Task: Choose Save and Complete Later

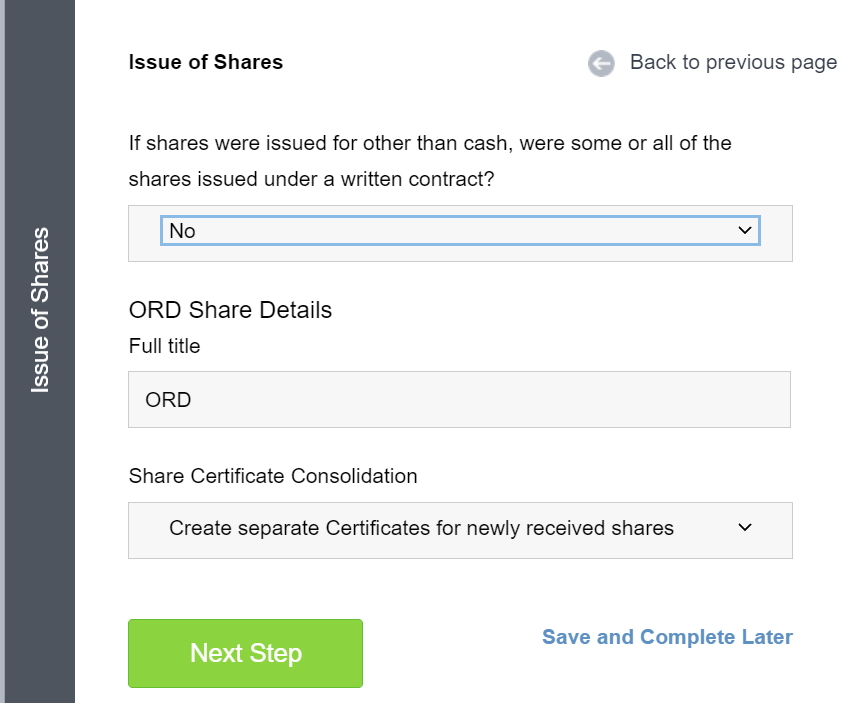Action: tap(667, 637)
